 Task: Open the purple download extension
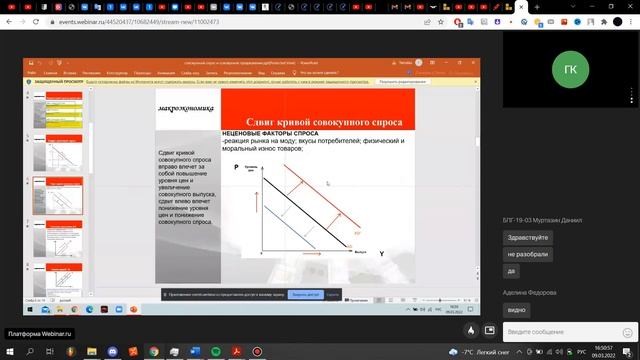click(x=497, y=22)
